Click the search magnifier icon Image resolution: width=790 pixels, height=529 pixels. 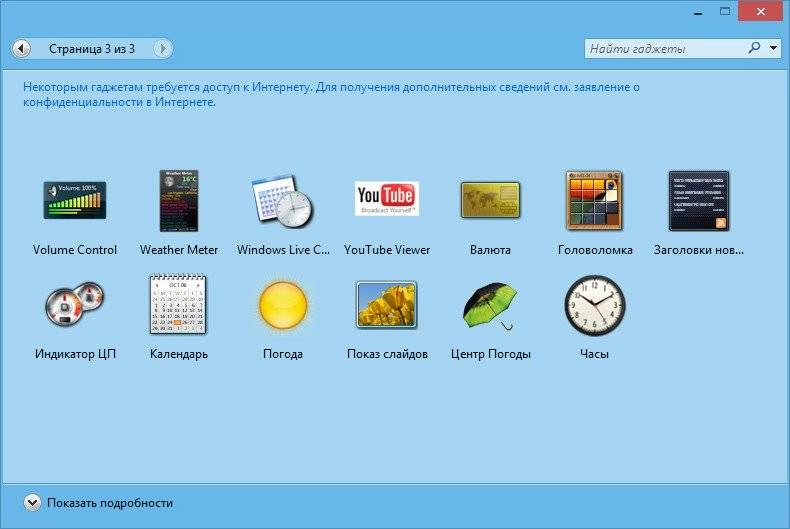pos(754,48)
